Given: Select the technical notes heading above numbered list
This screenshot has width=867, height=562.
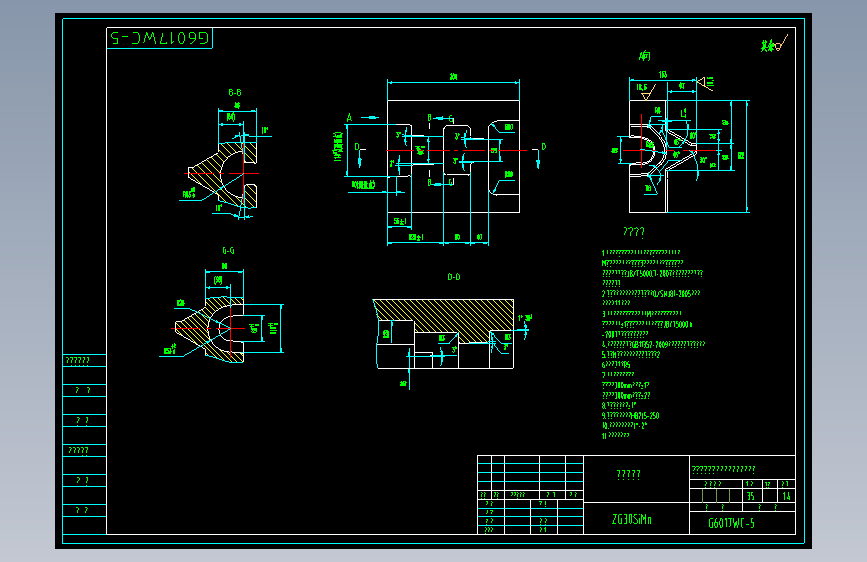Looking at the screenshot, I should pyautogui.click(x=634, y=232).
